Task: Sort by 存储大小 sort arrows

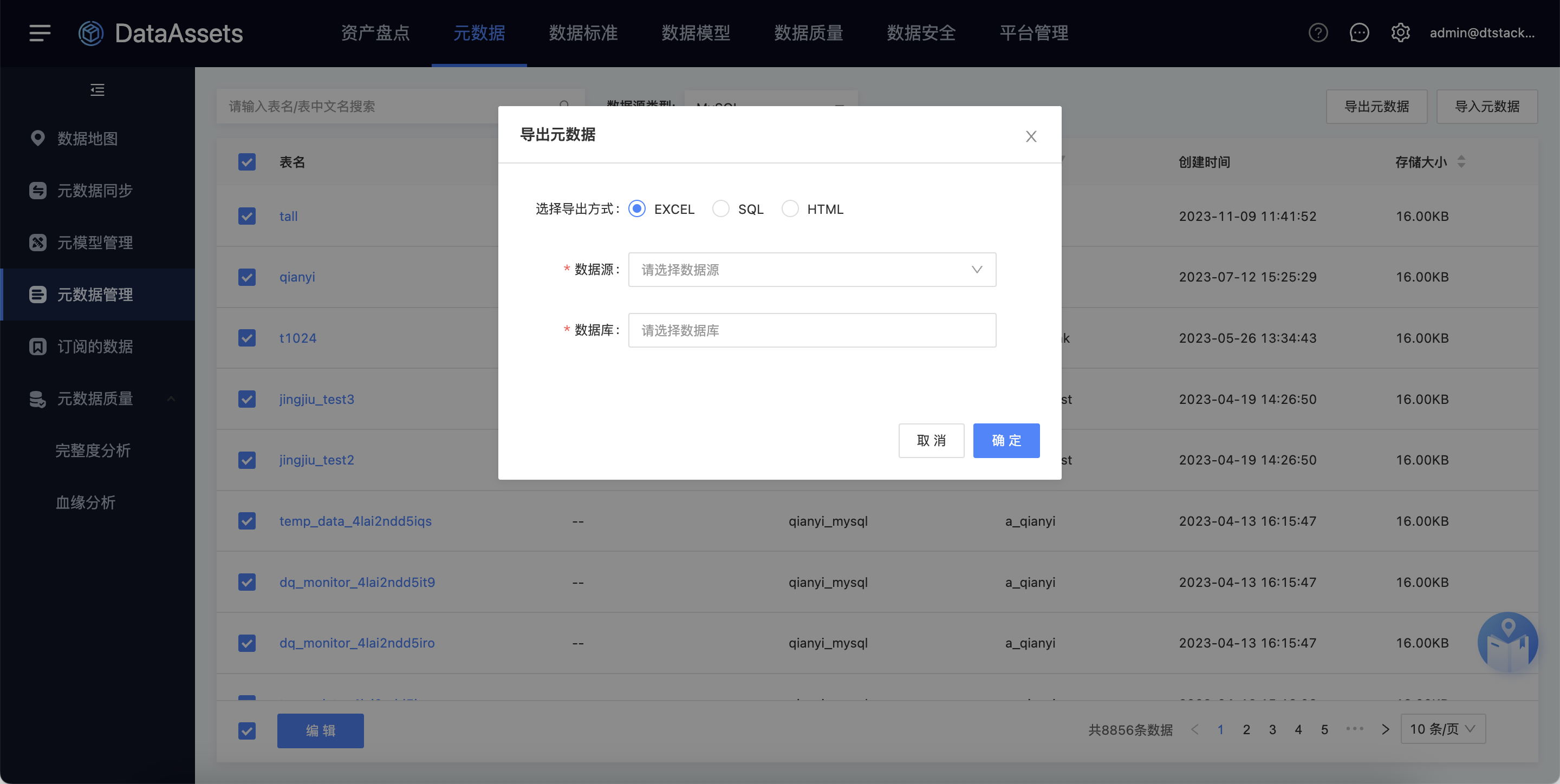Action: click(x=1461, y=162)
